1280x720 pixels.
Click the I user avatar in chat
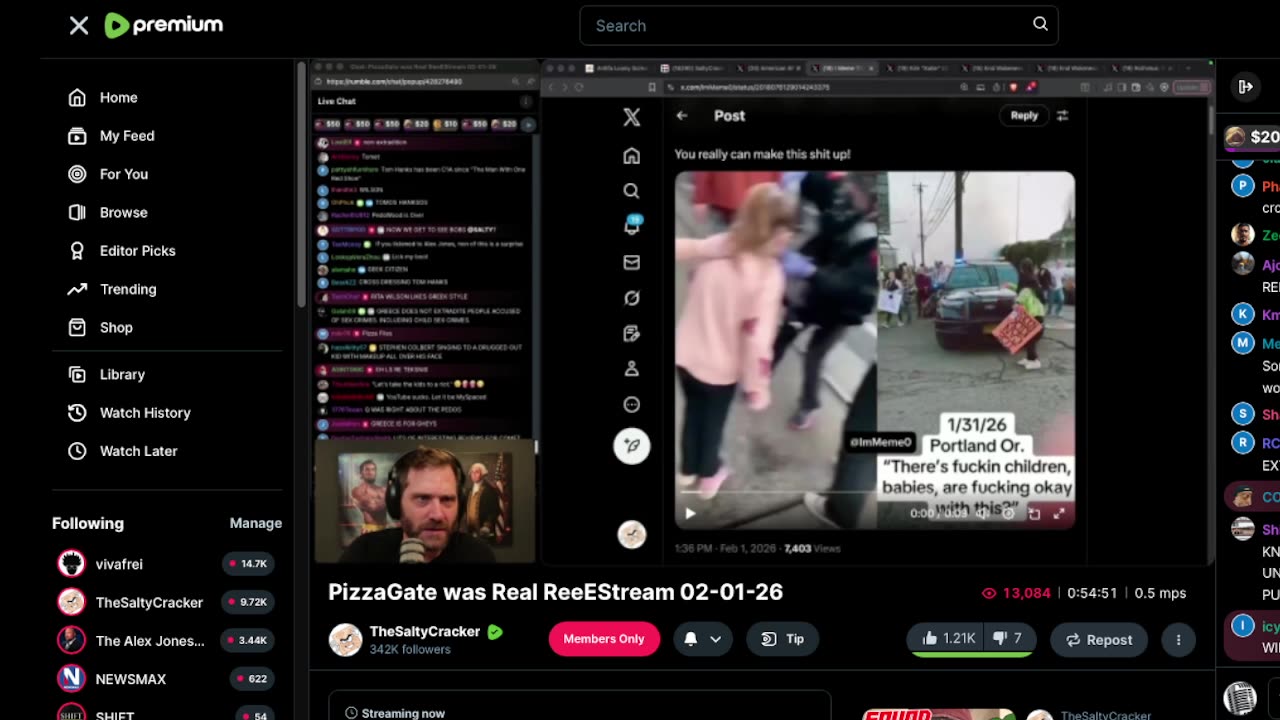(1242, 626)
